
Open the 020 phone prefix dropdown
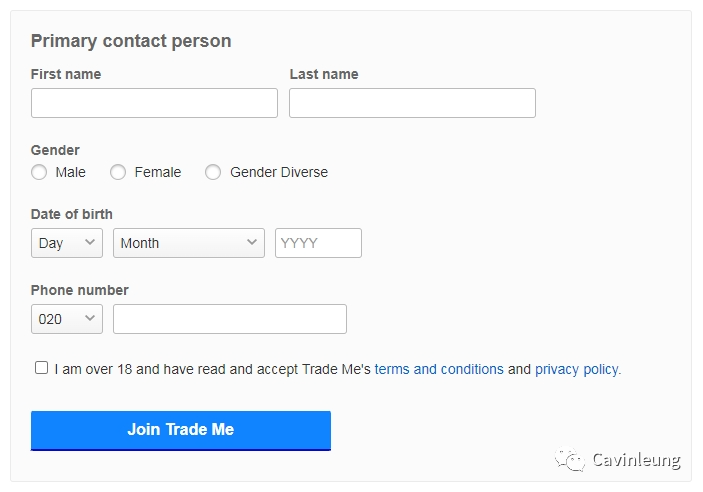point(67,319)
